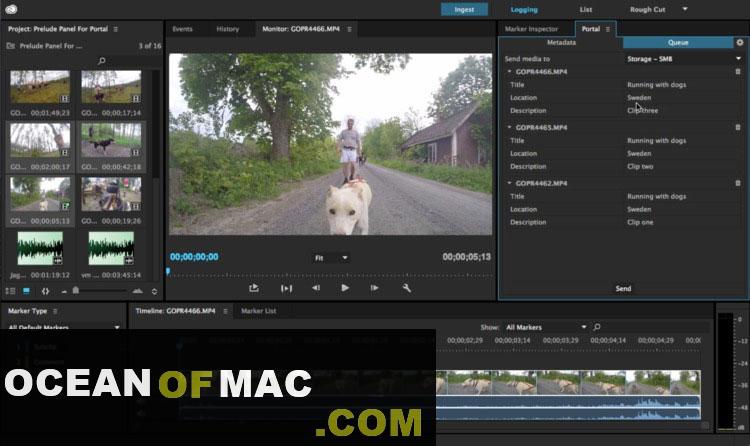Open the All Default Markers dropdown arrow
750x446 pixels.
click(117, 327)
